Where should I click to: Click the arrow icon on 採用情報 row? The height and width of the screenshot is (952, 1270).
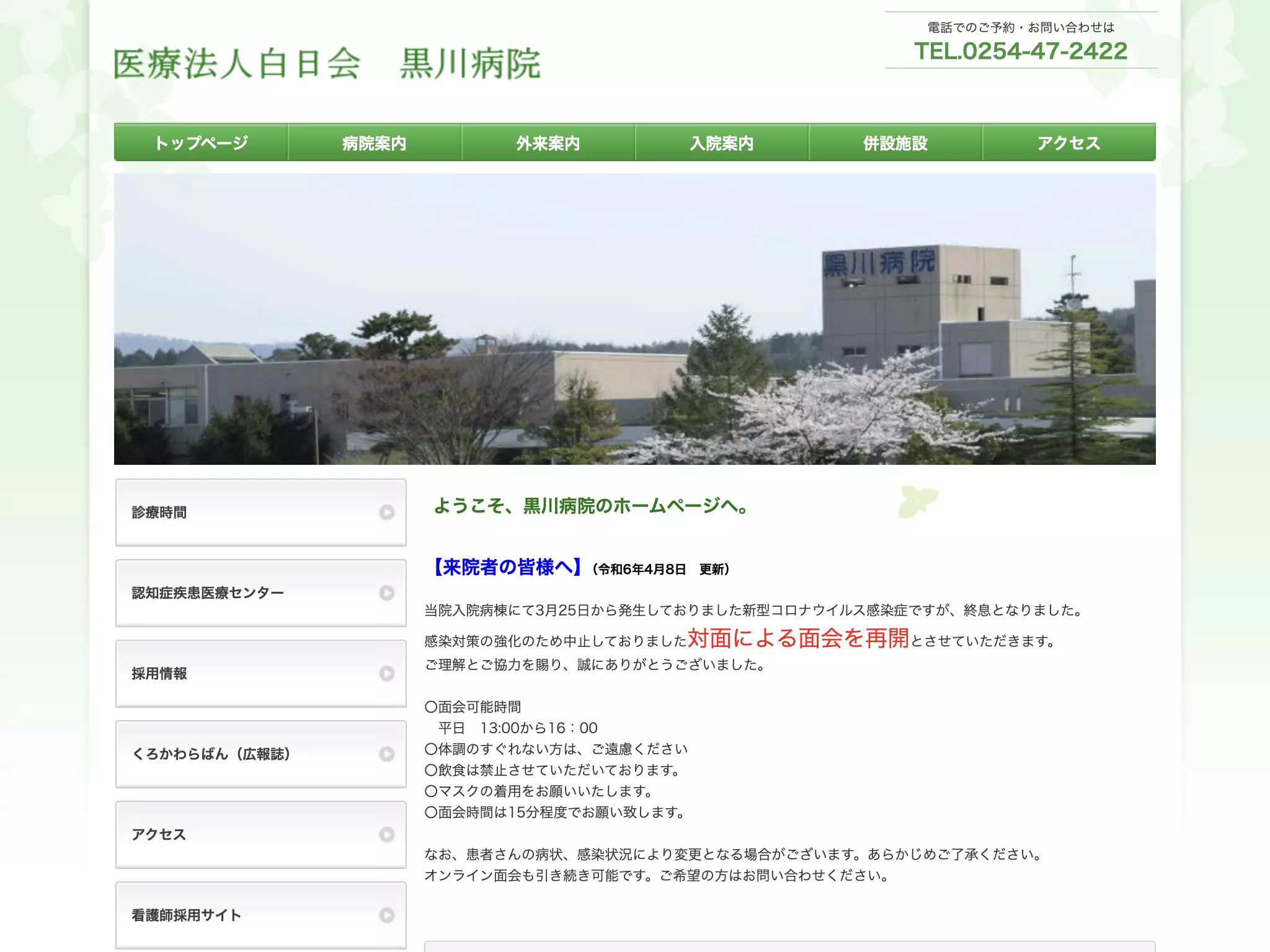pos(387,674)
